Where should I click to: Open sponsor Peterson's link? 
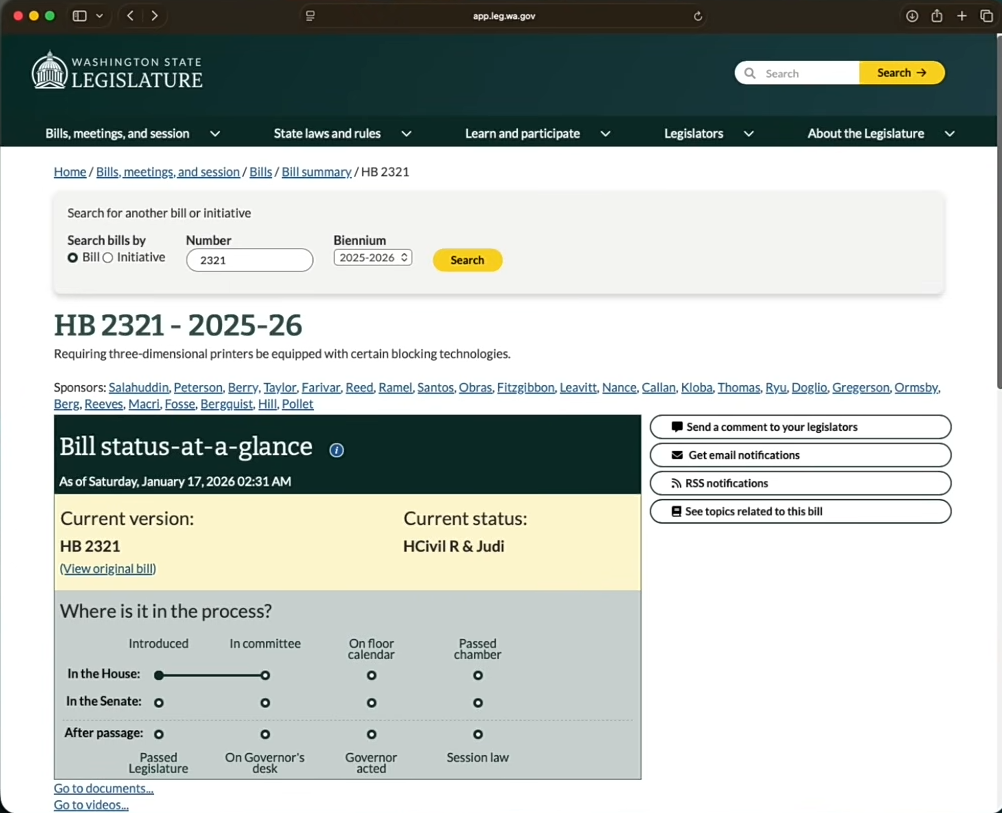coord(198,387)
